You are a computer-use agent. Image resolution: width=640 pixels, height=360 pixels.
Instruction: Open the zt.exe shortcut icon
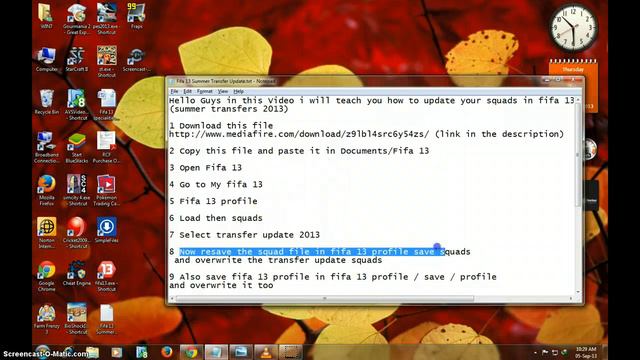click(x=107, y=61)
